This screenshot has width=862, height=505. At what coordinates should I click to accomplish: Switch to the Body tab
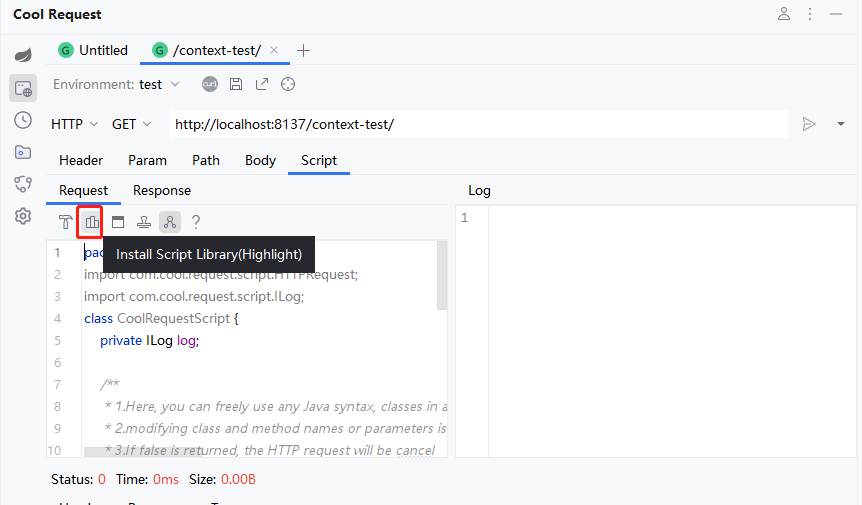(x=260, y=160)
